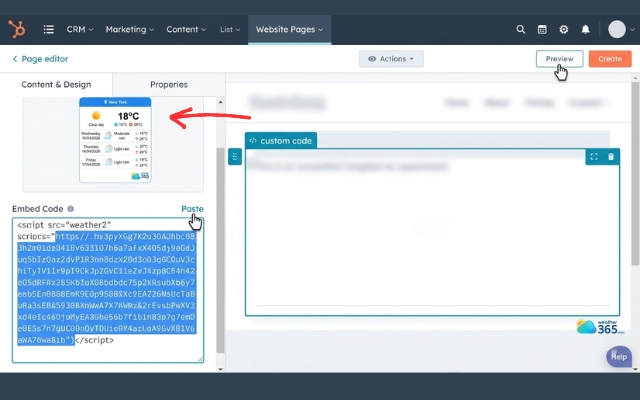640x400 pixels.
Task: Click the drag handle on custom code module
Action: (x=235, y=156)
